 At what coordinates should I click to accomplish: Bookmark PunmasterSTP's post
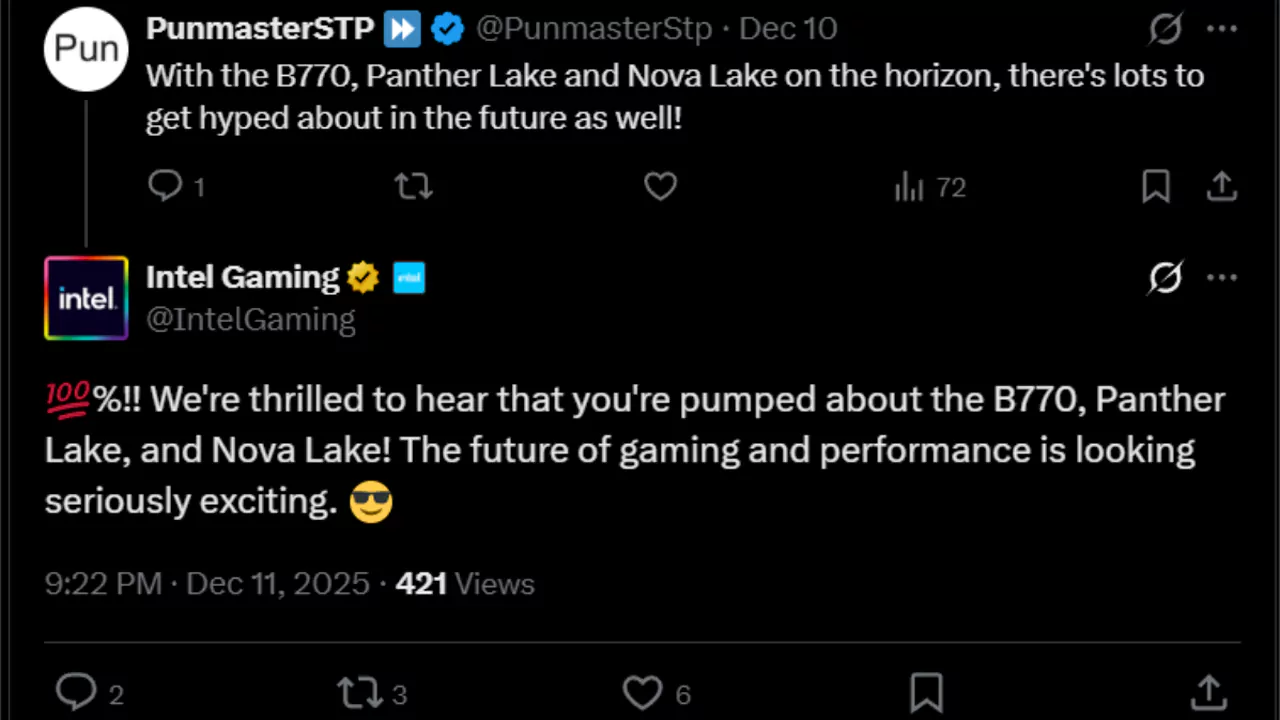[1156, 187]
